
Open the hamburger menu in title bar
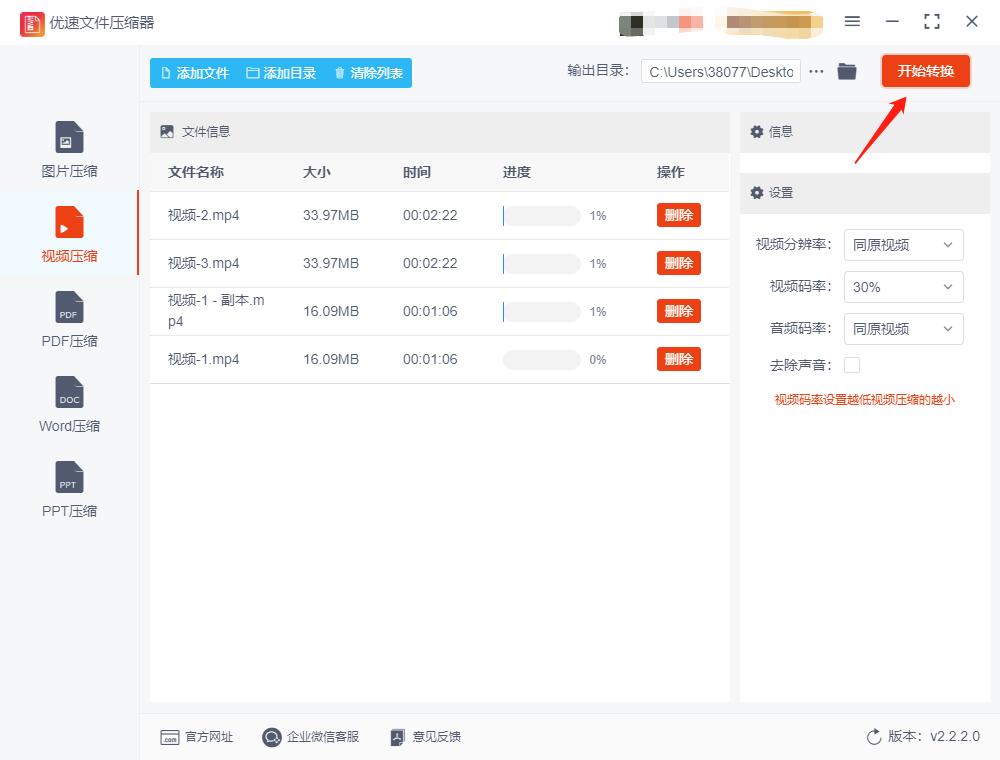tap(853, 21)
